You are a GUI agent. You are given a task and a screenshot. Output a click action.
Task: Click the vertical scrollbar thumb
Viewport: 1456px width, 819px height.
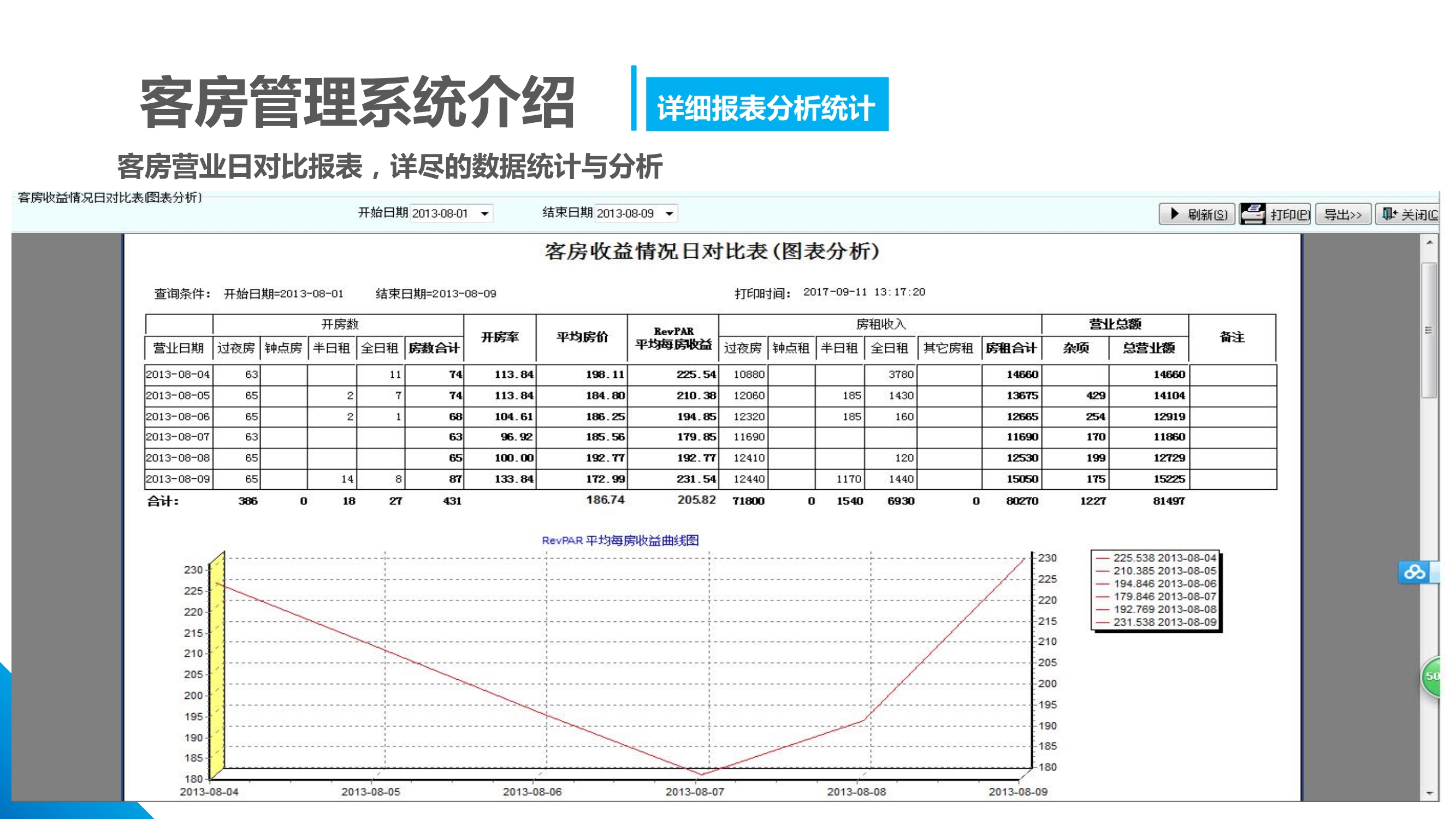click(x=1429, y=330)
